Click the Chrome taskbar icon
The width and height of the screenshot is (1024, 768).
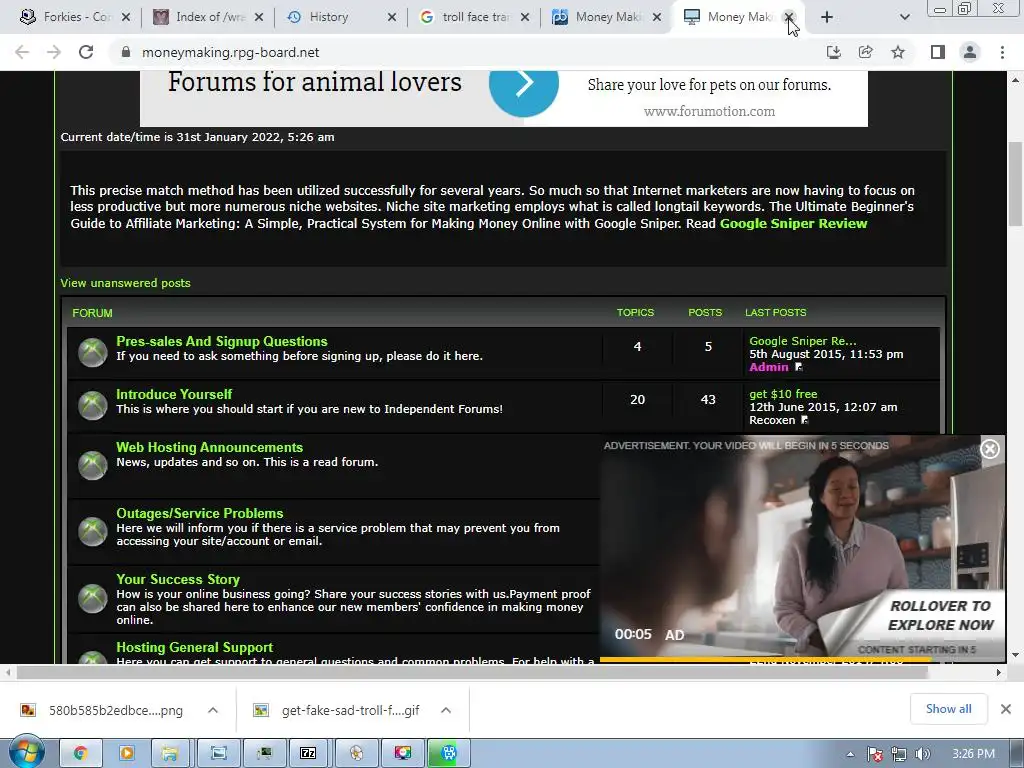coord(81,753)
